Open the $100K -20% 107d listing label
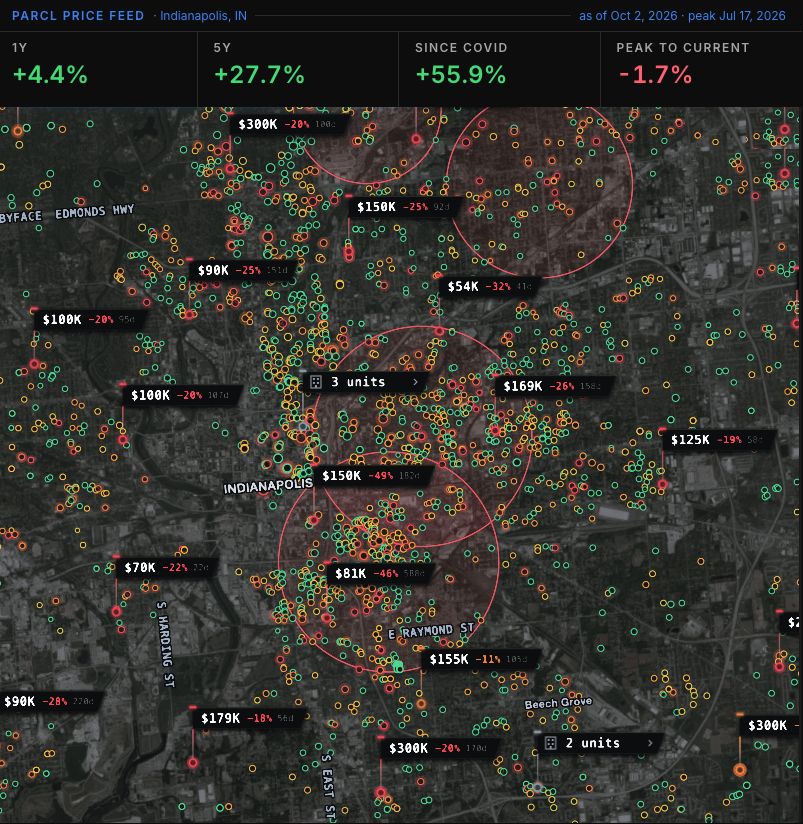Viewport: 803px width, 824px height. 182,395
